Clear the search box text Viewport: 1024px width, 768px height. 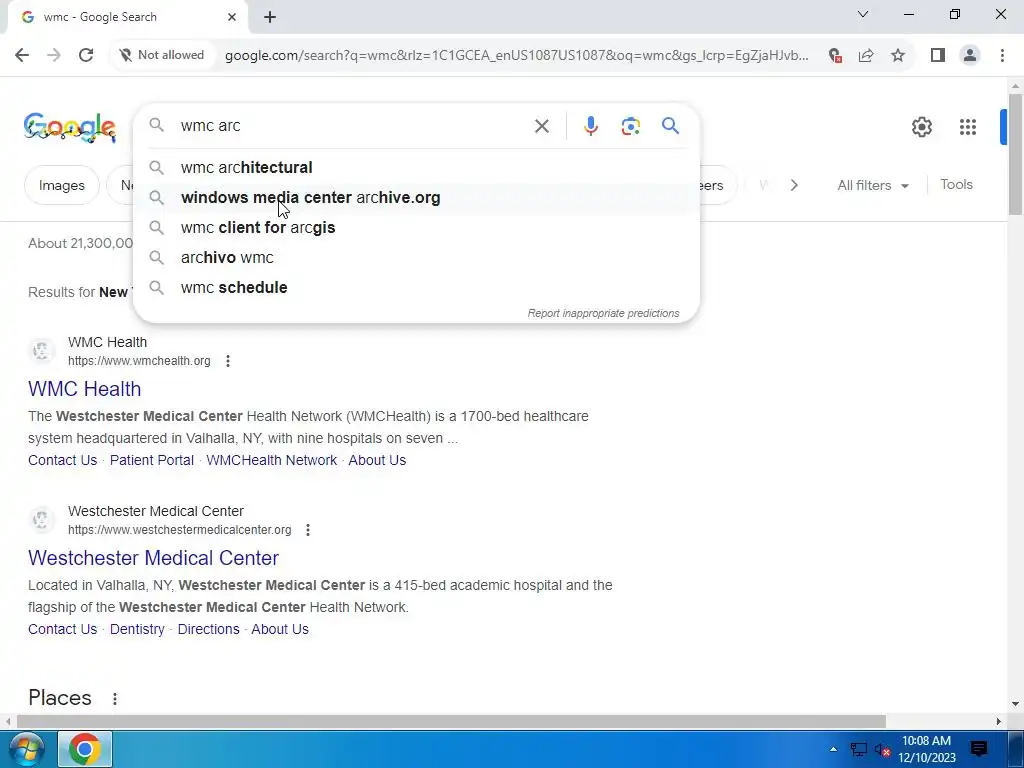(541, 126)
